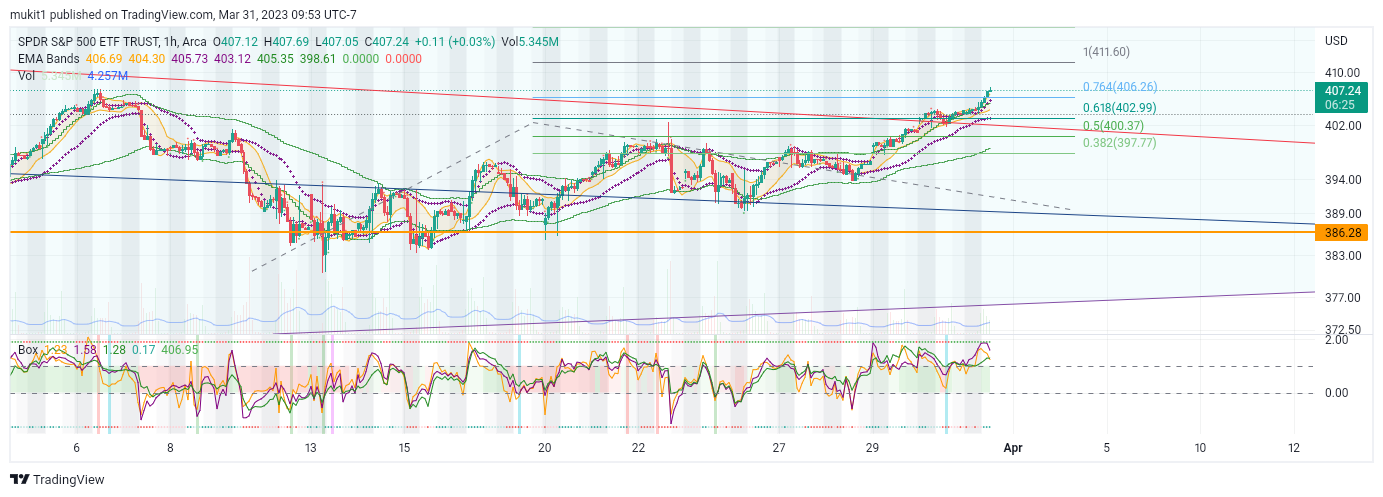Image resolution: width=1383 pixels, height=497 pixels.
Task: Click the date axis label 20
Action: point(545,446)
